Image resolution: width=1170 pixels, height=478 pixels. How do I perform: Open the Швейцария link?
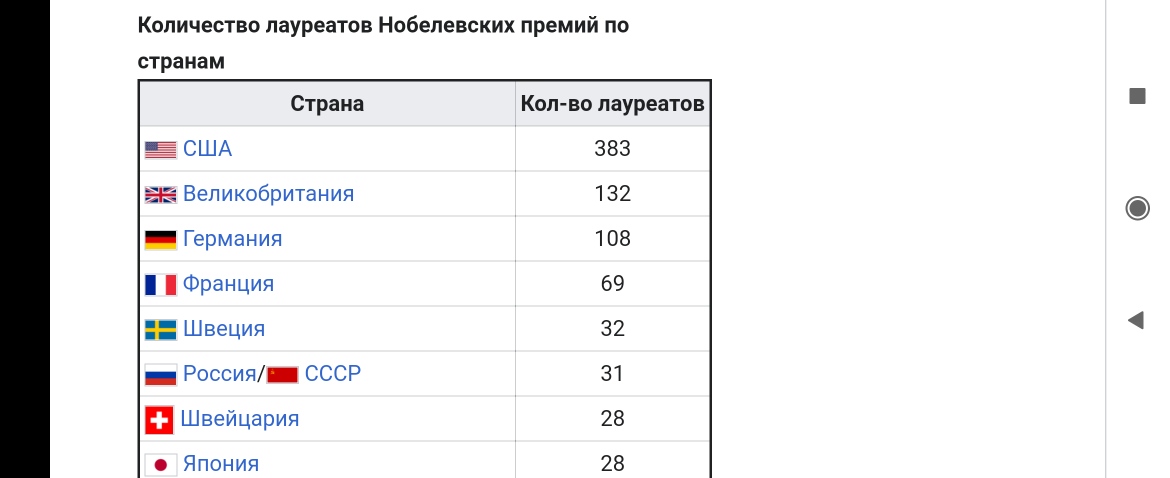pos(240,419)
